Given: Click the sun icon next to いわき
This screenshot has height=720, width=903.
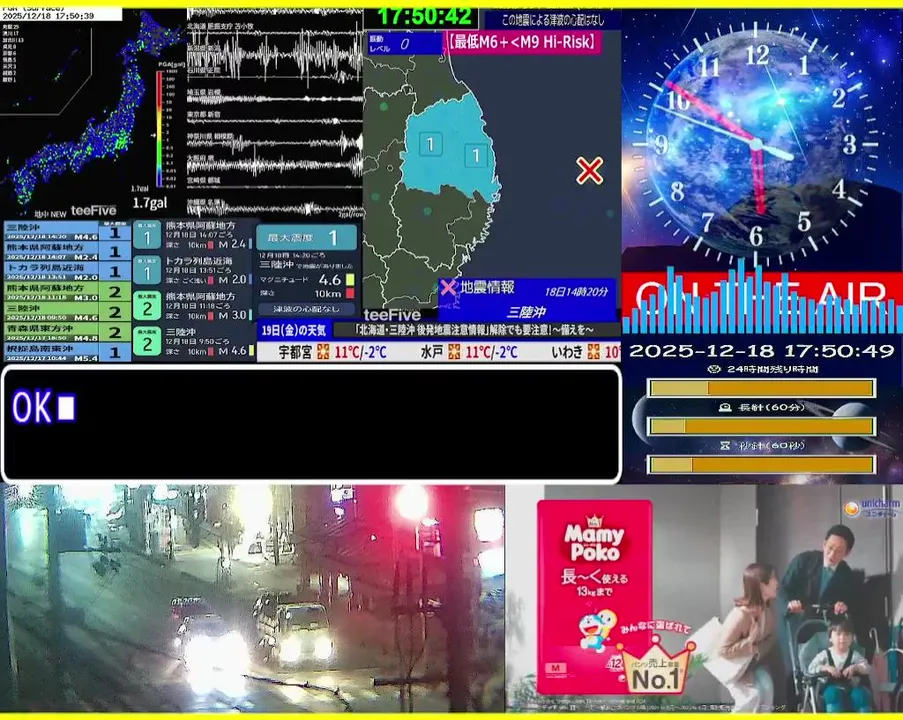Looking at the screenshot, I should click(593, 351).
